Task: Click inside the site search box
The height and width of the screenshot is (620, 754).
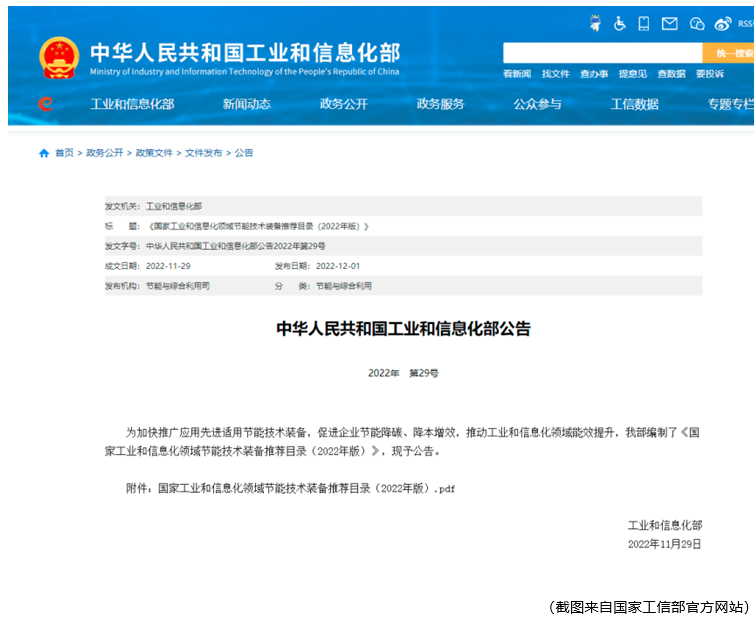Action: 602,53
